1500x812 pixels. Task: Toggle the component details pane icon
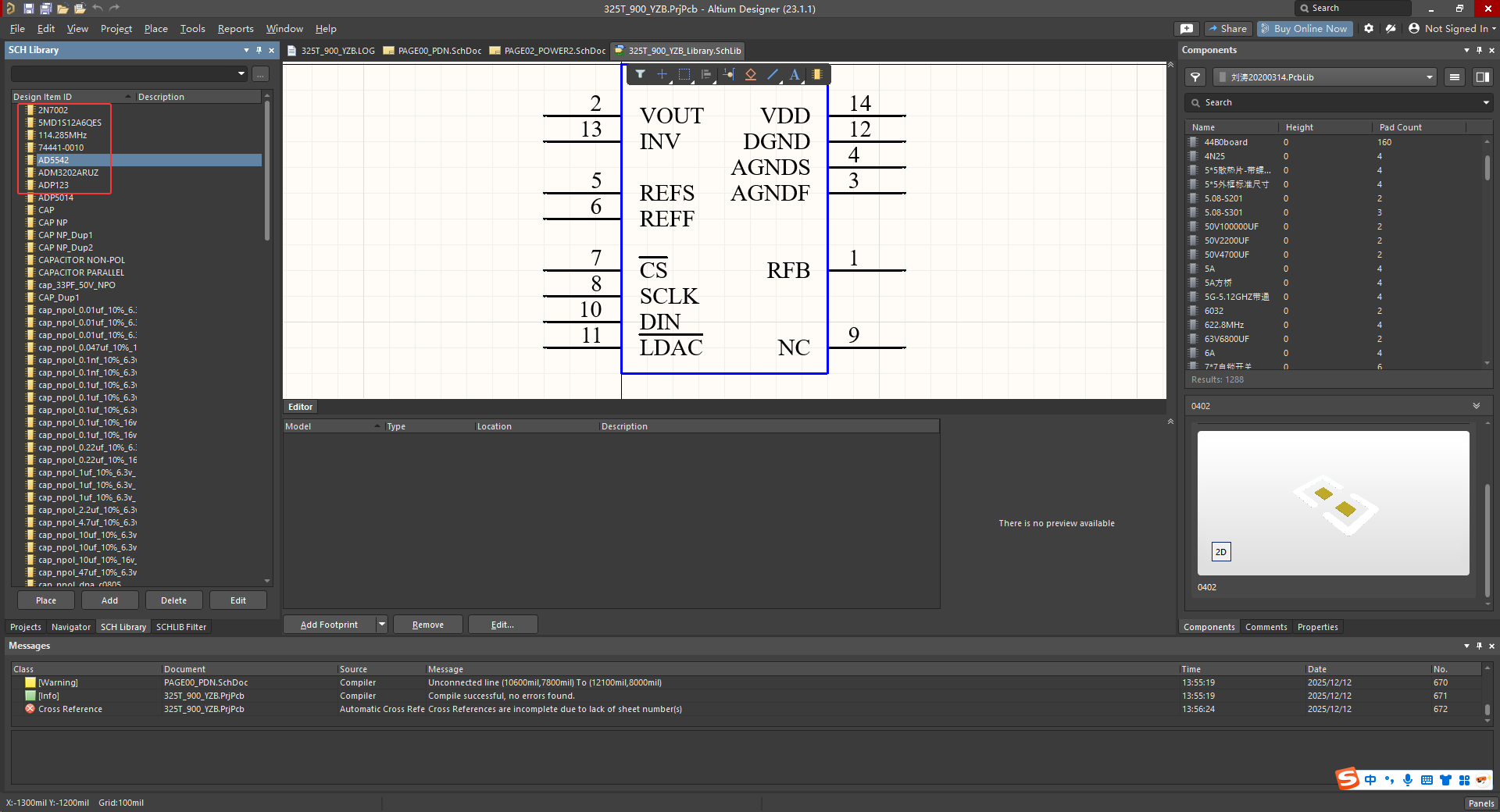tap(1481, 77)
